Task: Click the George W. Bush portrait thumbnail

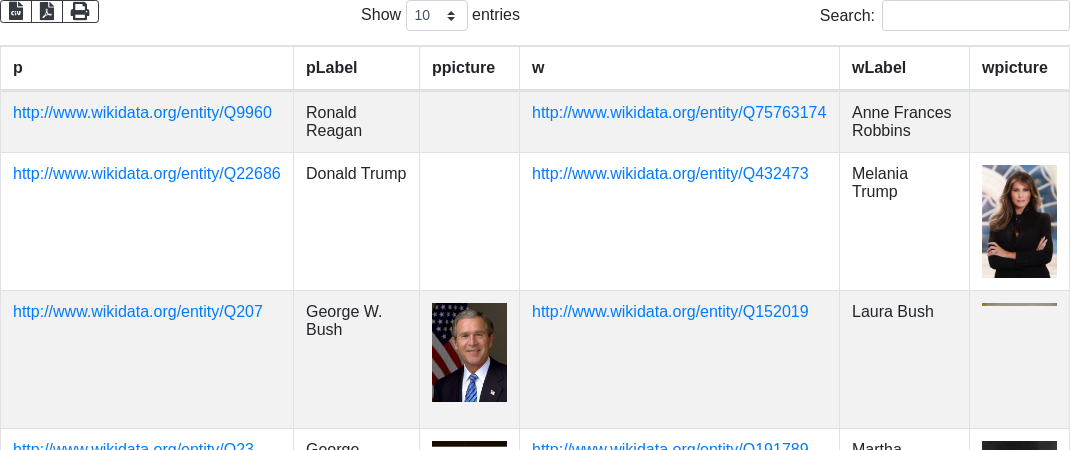Action: [469, 352]
